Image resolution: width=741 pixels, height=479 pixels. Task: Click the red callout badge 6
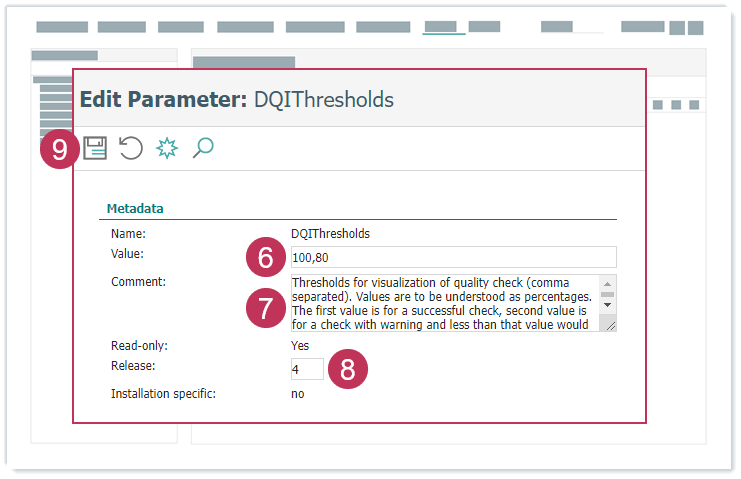(x=265, y=258)
